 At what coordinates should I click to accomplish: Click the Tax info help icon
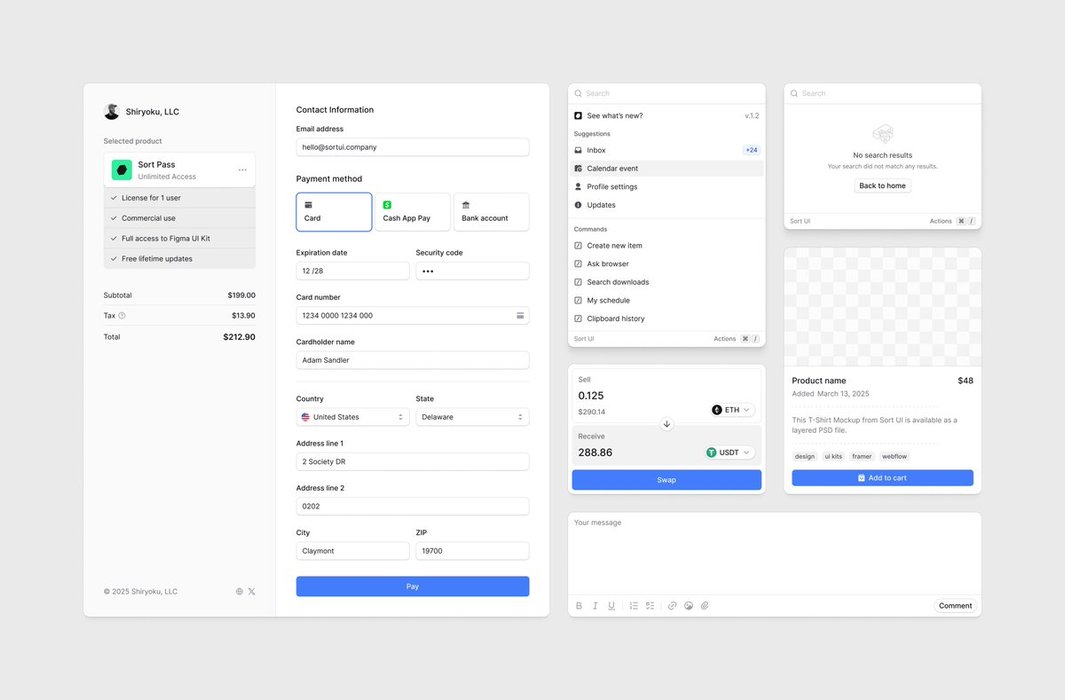click(122, 316)
